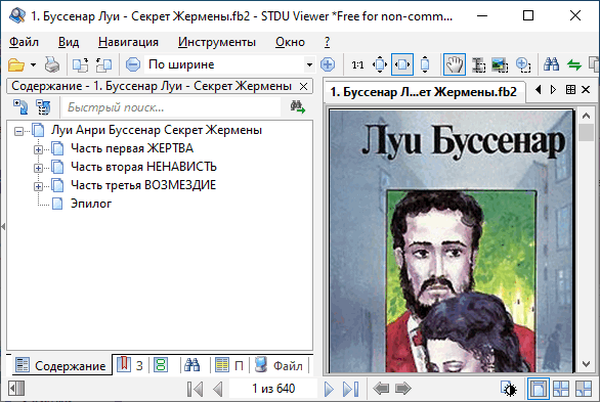600x402 pixels.
Task: Toggle single page layout mode
Action: click(537, 388)
